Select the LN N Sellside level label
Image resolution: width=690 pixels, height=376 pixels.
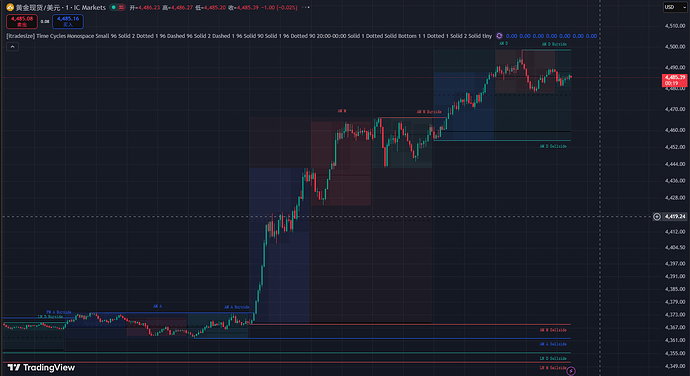[x=553, y=368]
